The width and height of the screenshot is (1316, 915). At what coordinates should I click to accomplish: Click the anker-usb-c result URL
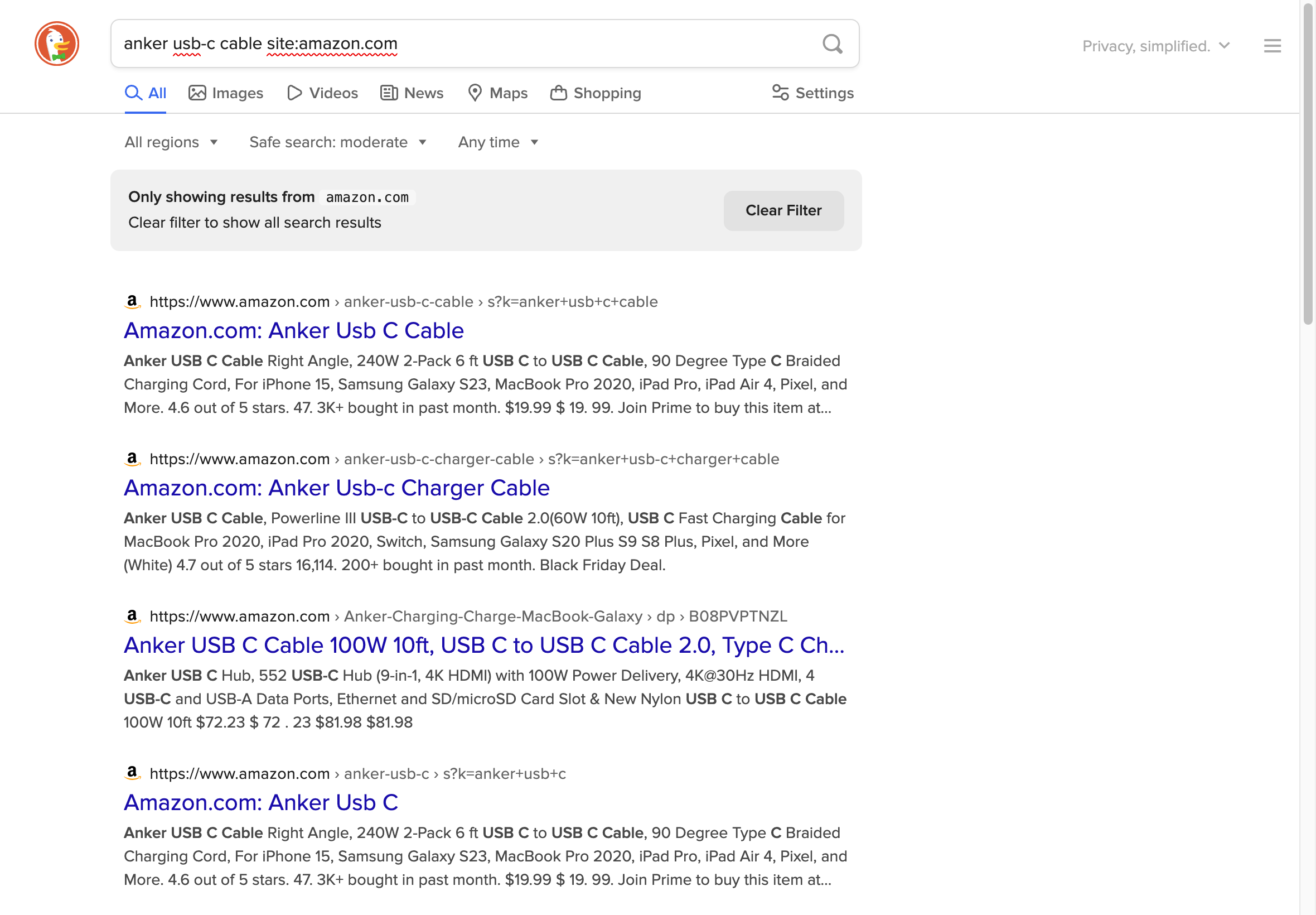tap(358, 773)
